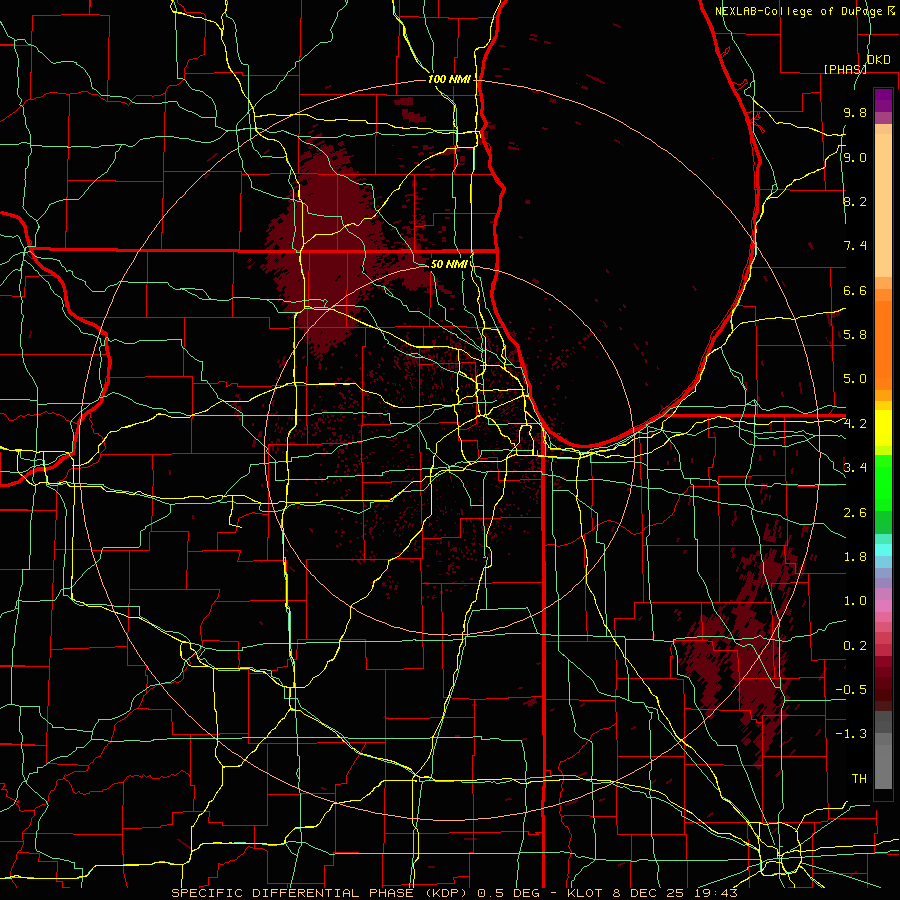Click the [PHAS] legend heading
This screenshot has height=900, width=900.
click(845, 69)
